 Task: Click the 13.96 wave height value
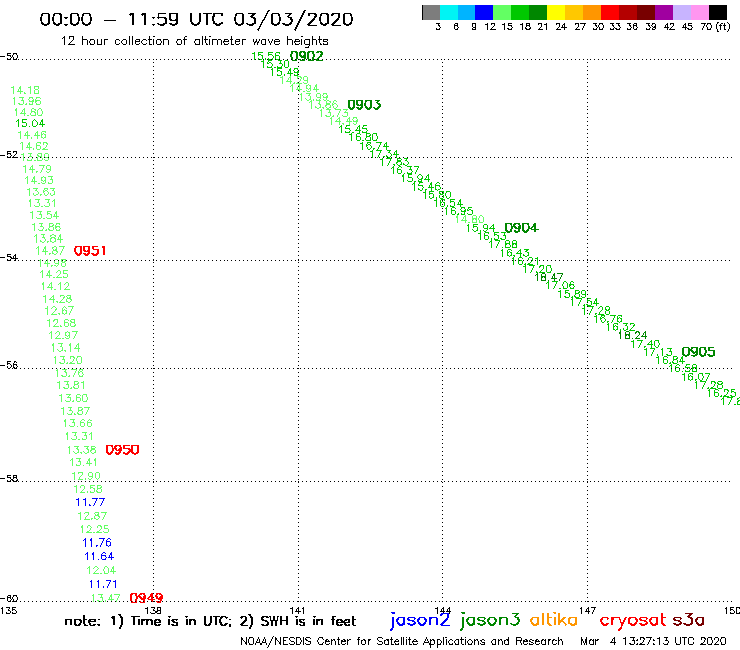26,101
